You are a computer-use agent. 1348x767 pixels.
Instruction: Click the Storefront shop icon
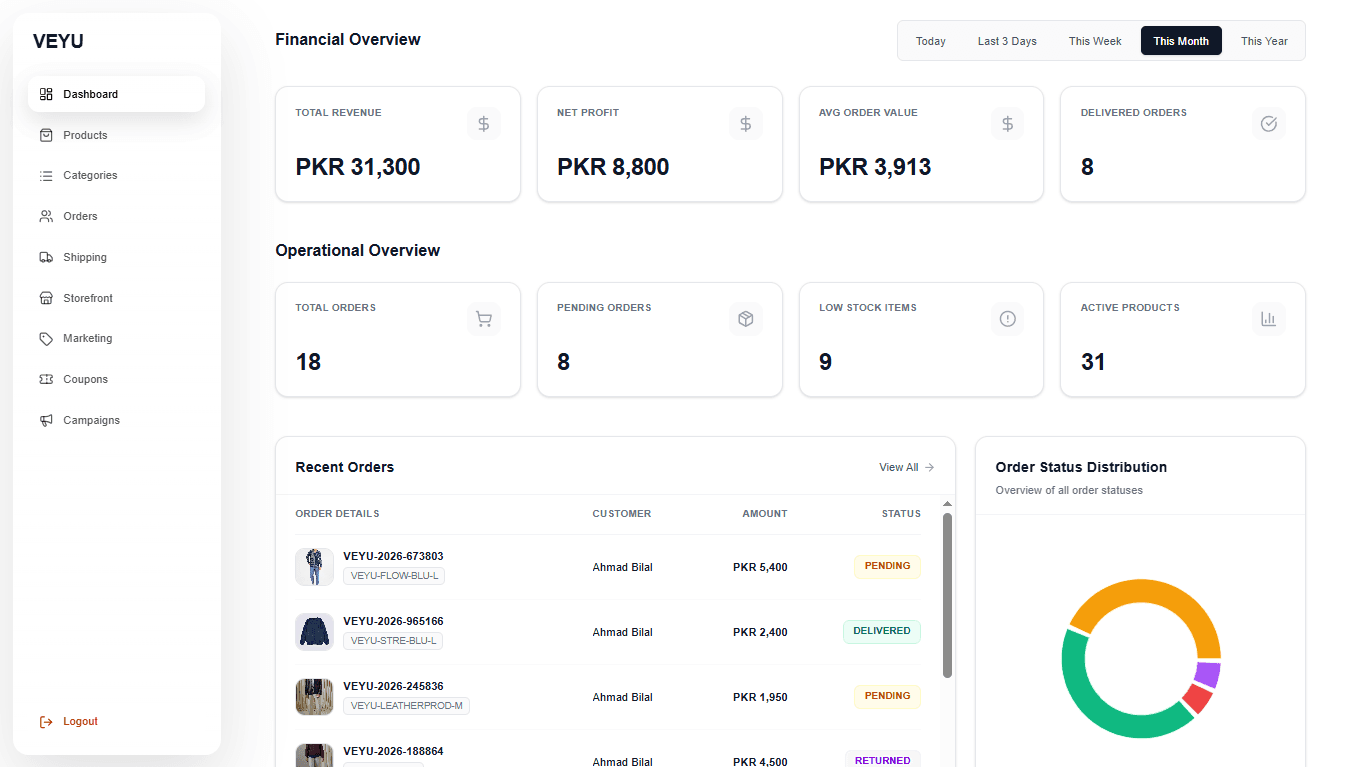click(x=46, y=298)
